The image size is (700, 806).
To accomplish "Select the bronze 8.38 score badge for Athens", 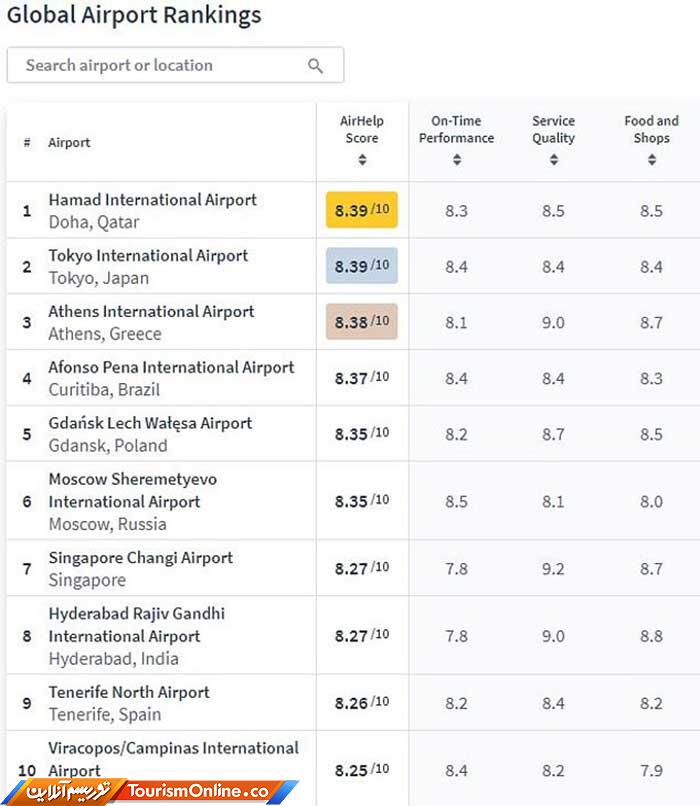I will (362, 322).
